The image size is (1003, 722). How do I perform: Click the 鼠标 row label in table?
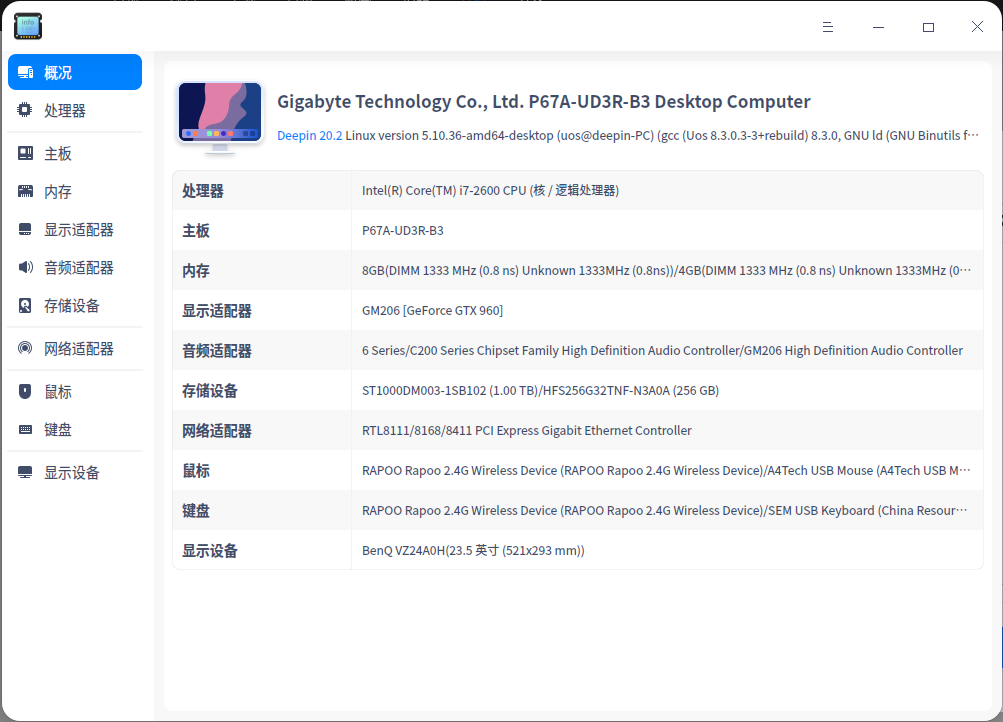click(x=196, y=471)
